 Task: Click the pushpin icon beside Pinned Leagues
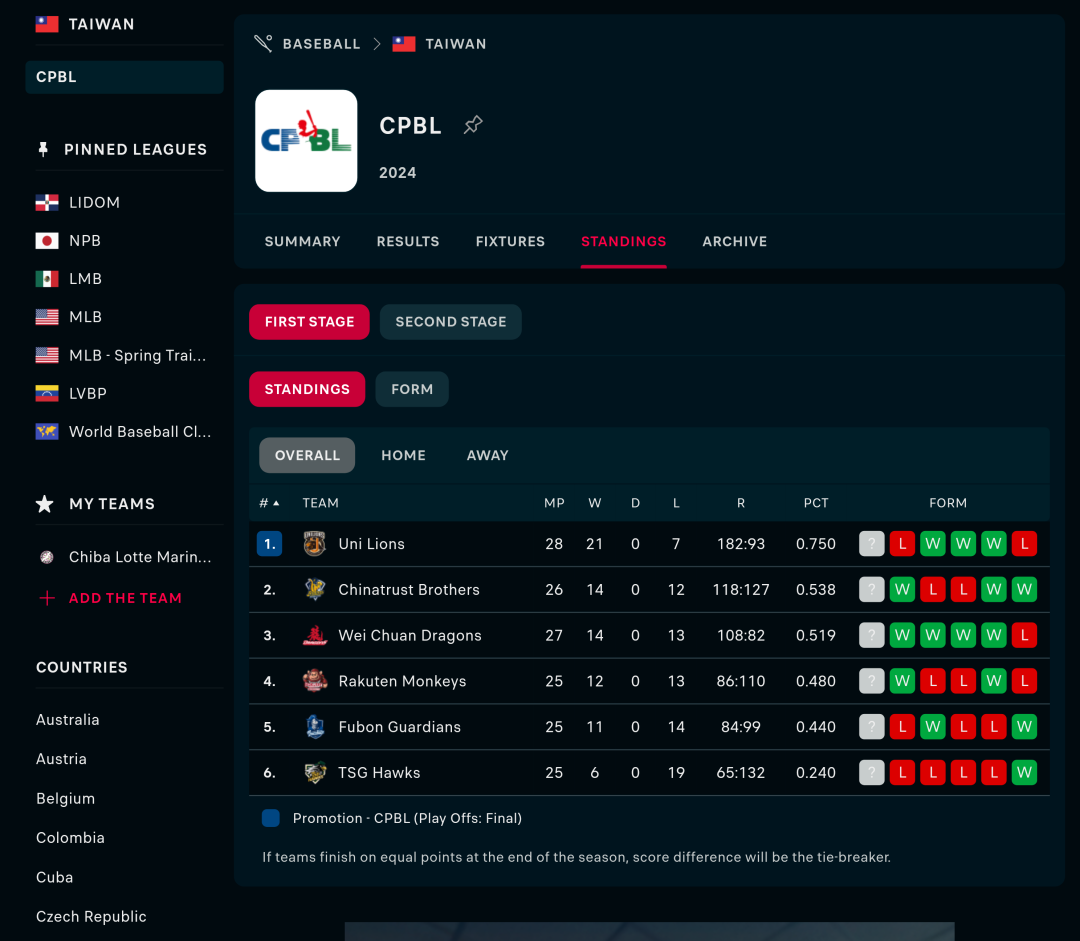point(43,149)
